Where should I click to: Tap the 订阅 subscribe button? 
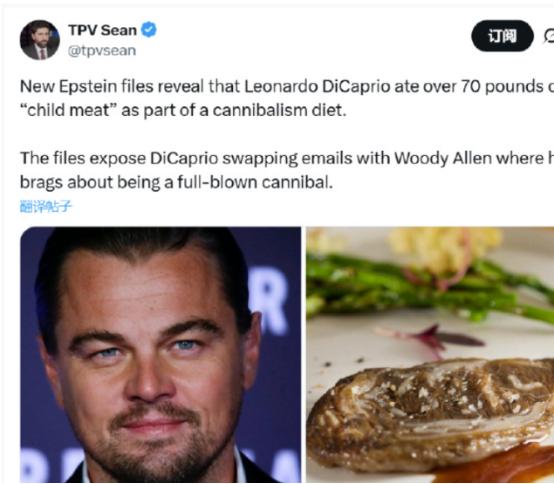click(x=502, y=36)
